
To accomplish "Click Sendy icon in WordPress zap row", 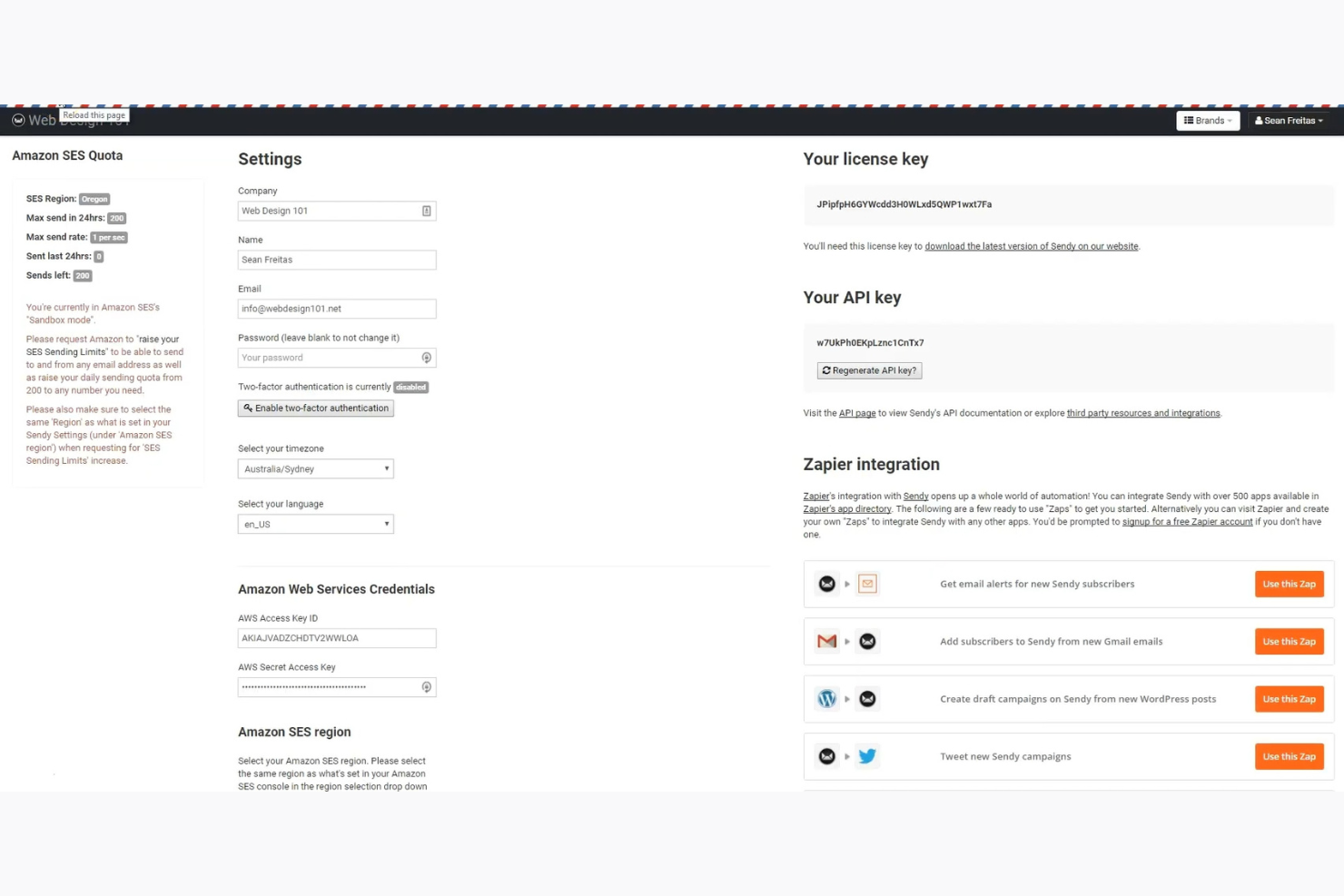I will tap(867, 699).
